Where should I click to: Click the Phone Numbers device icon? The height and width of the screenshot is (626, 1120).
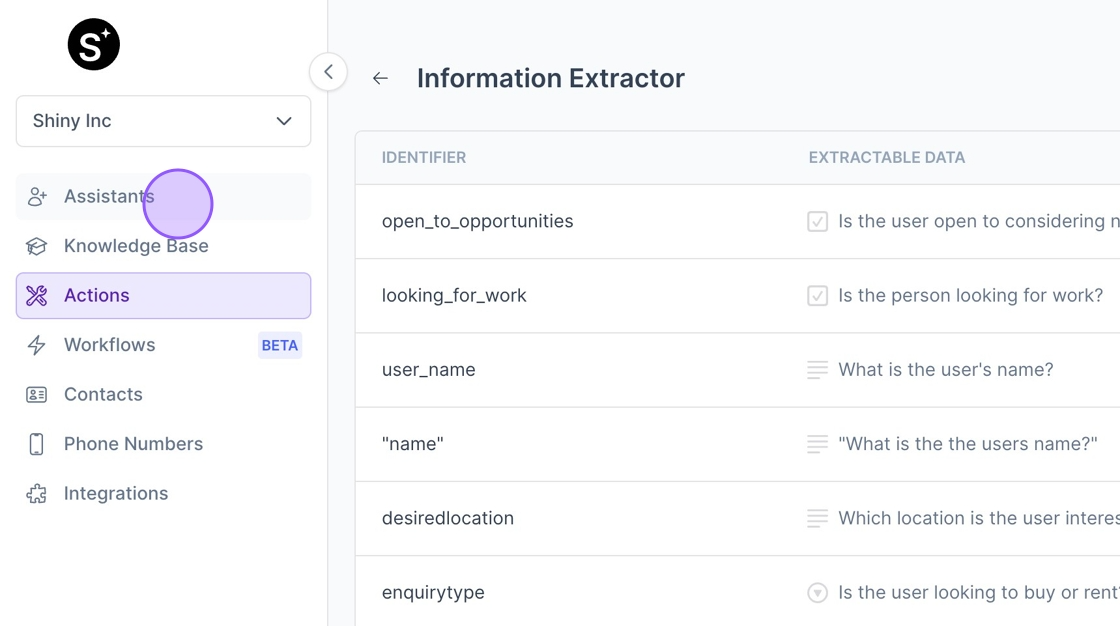[x=36, y=444]
